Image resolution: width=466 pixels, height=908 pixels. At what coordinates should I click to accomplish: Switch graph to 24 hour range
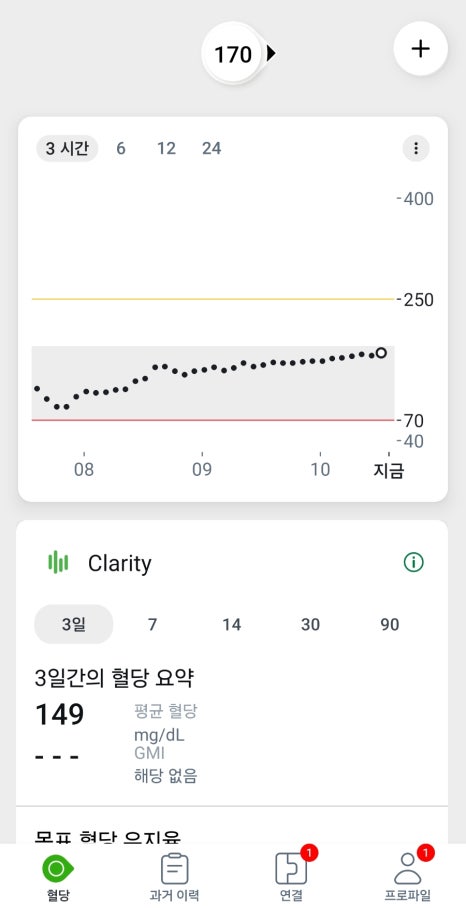click(211, 149)
